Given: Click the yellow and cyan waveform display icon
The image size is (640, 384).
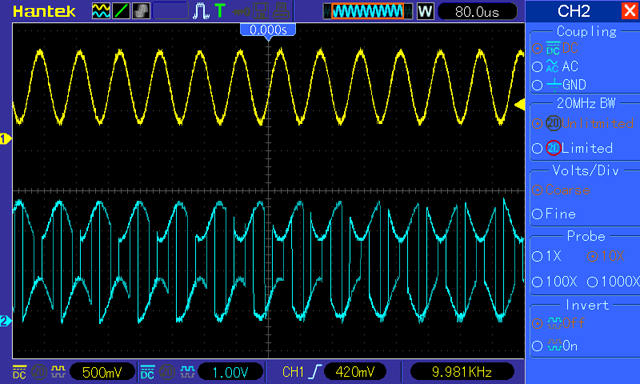Looking at the screenshot, I should click(101, 11).
